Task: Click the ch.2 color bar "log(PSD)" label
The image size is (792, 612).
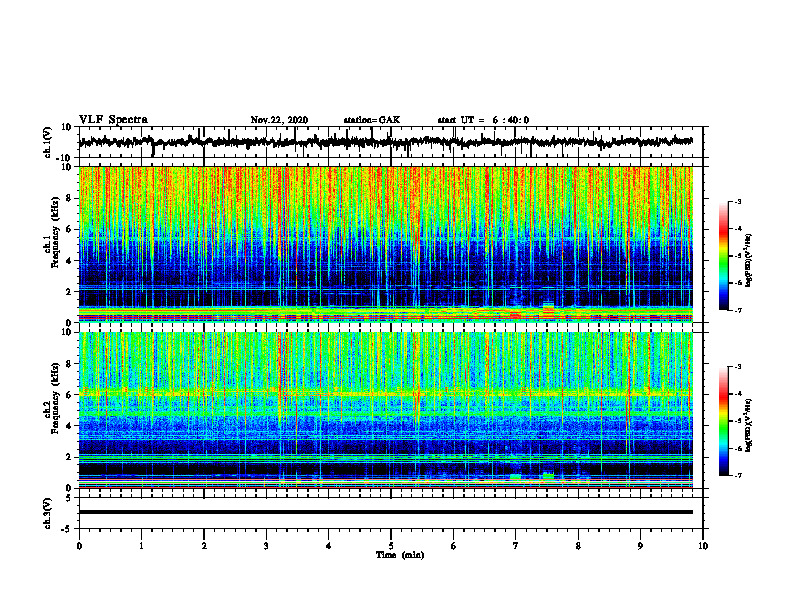Action: coord(748,424)
